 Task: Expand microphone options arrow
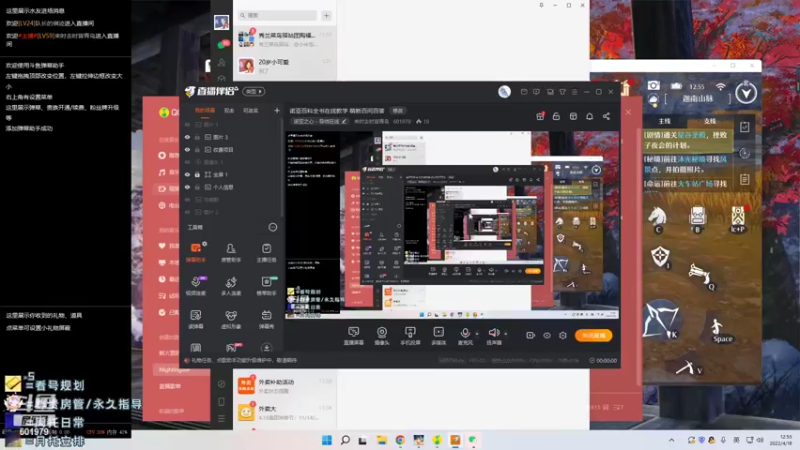[x=477, y=334]
